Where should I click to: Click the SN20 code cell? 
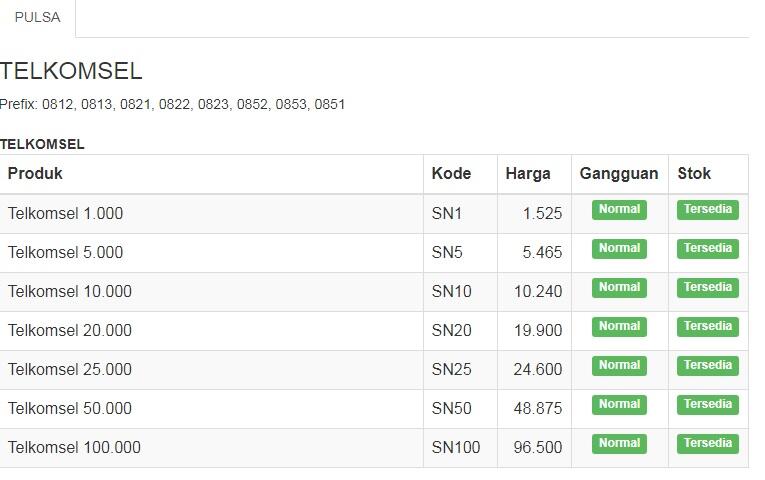click(x=461, y=331)
